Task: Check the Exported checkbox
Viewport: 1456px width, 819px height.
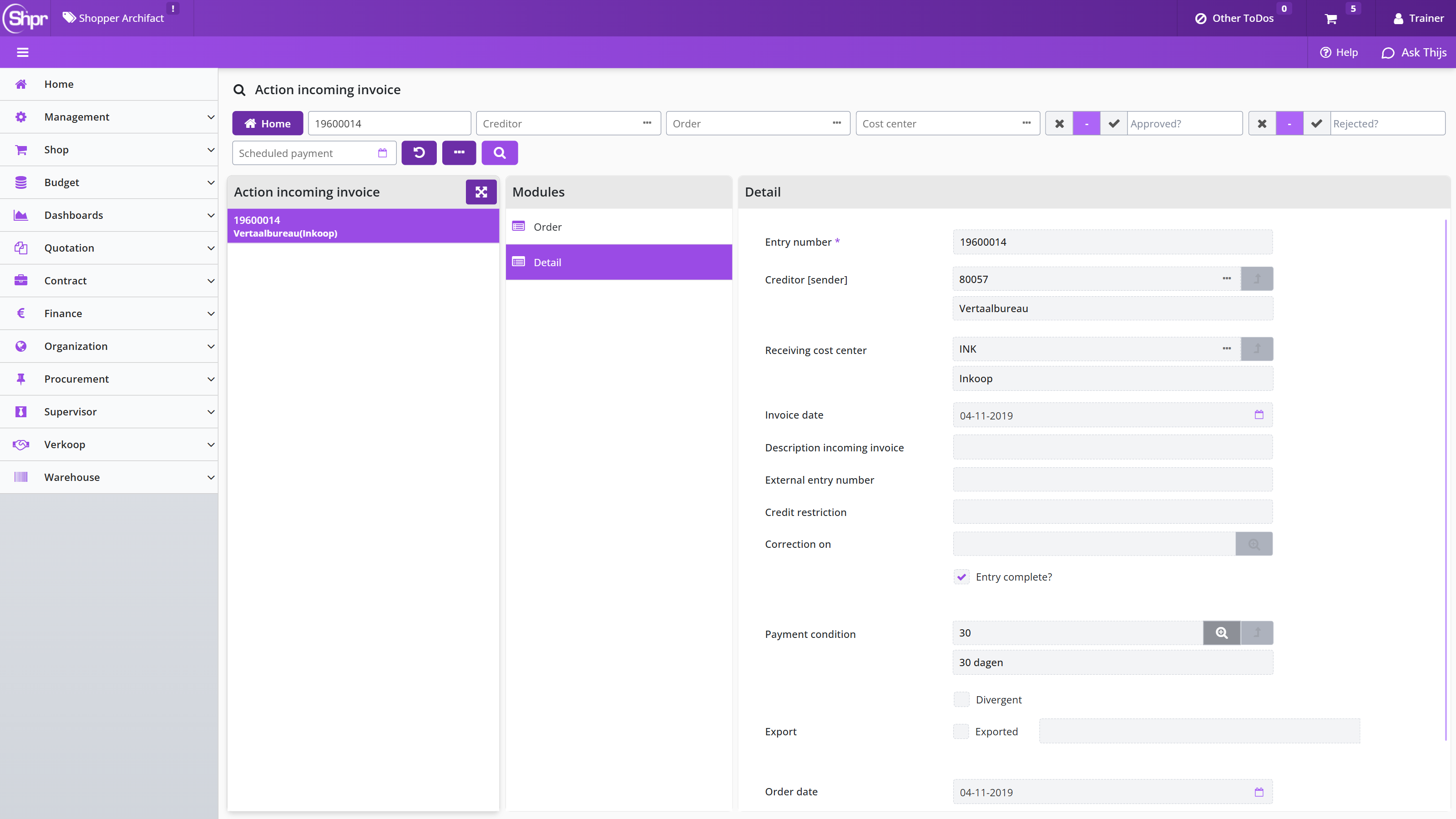Action: click(x=961, y=731)
